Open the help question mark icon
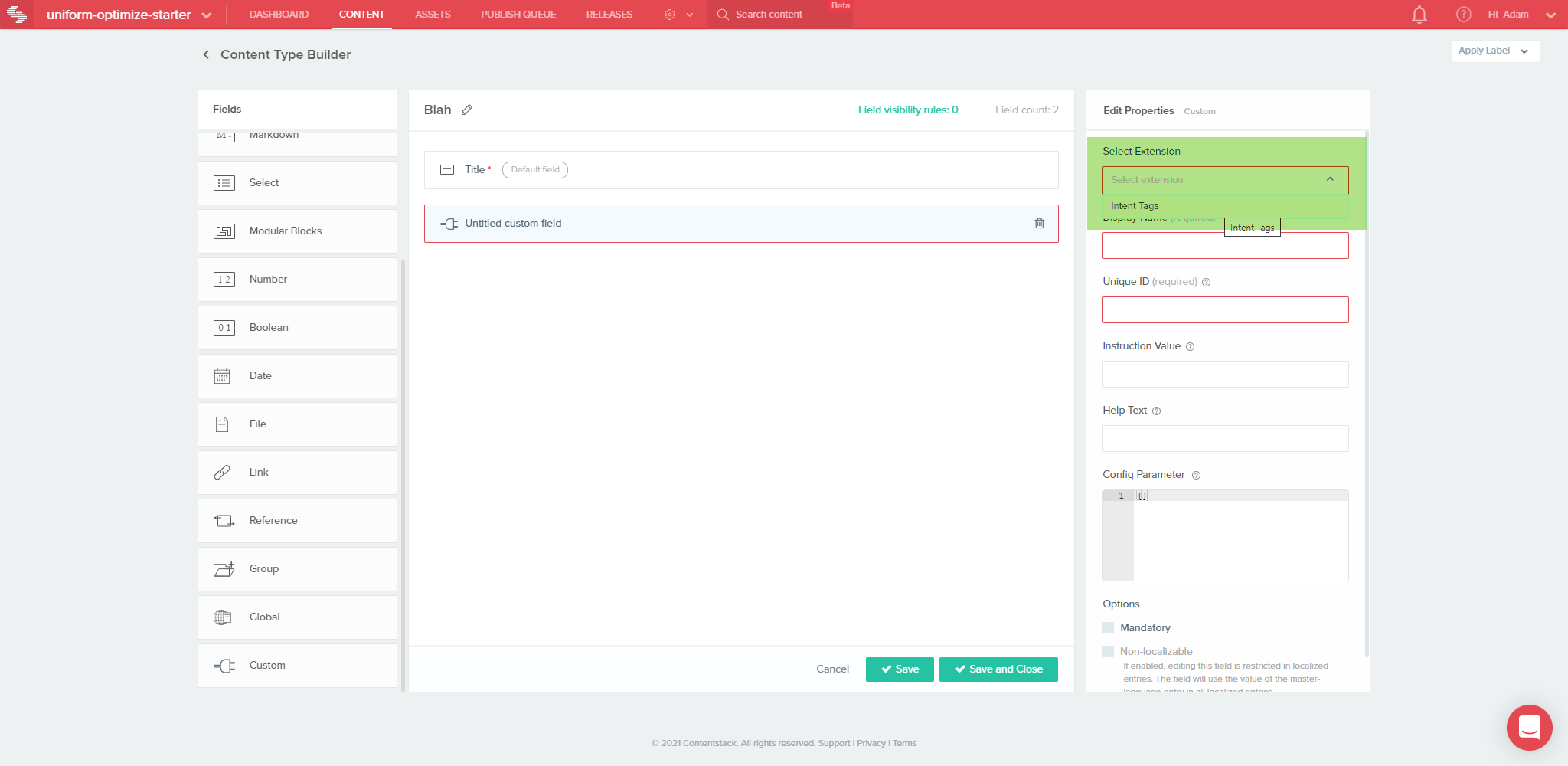Viewport: 1568px width, 766px height. [x=1463, y=15]
